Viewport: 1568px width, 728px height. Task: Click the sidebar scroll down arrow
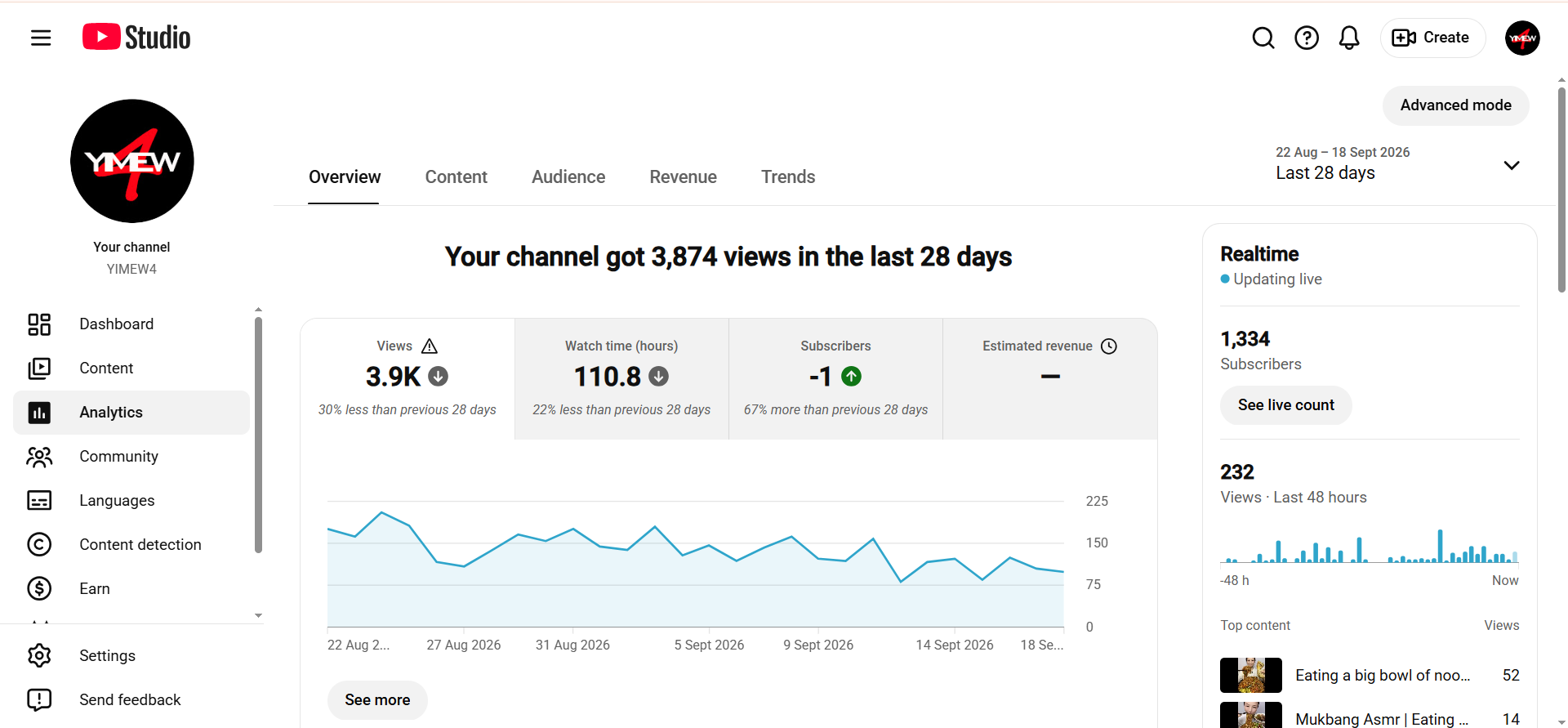(x=258, y=616)
